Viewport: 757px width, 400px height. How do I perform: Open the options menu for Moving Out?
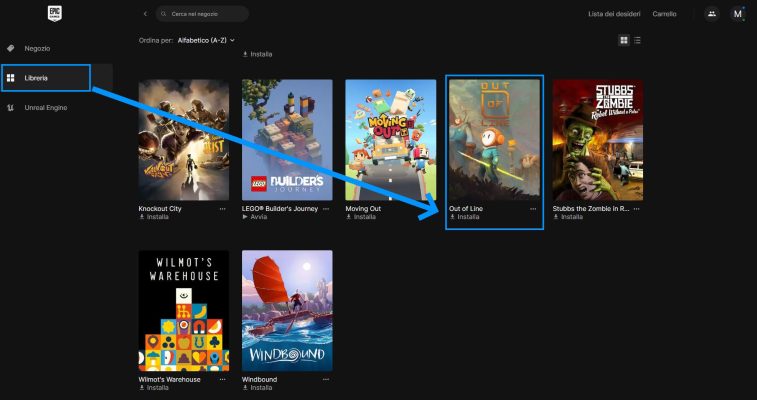coord(430,209)
